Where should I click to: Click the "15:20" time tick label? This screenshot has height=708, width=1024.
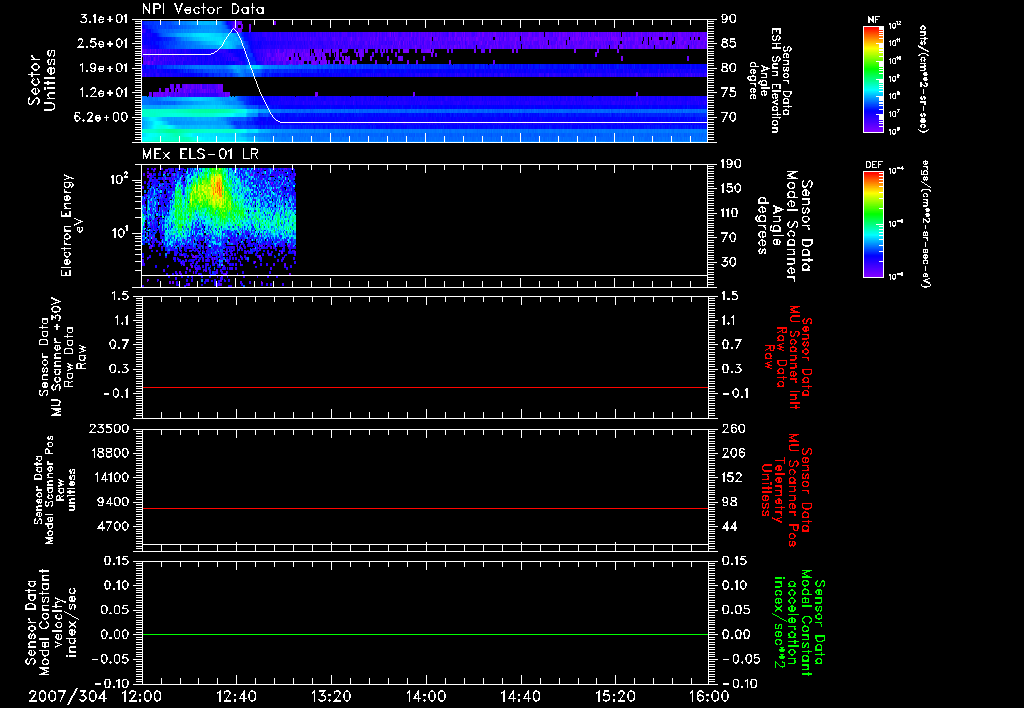(x=615, y=696)
